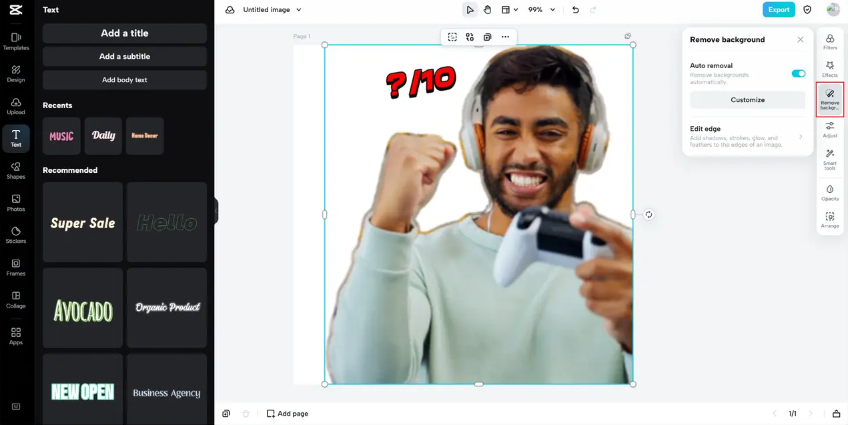Screen dimensions: 848x425
Task: Click the crop icon in floating toolbar
Action: (x=452, y=37)
